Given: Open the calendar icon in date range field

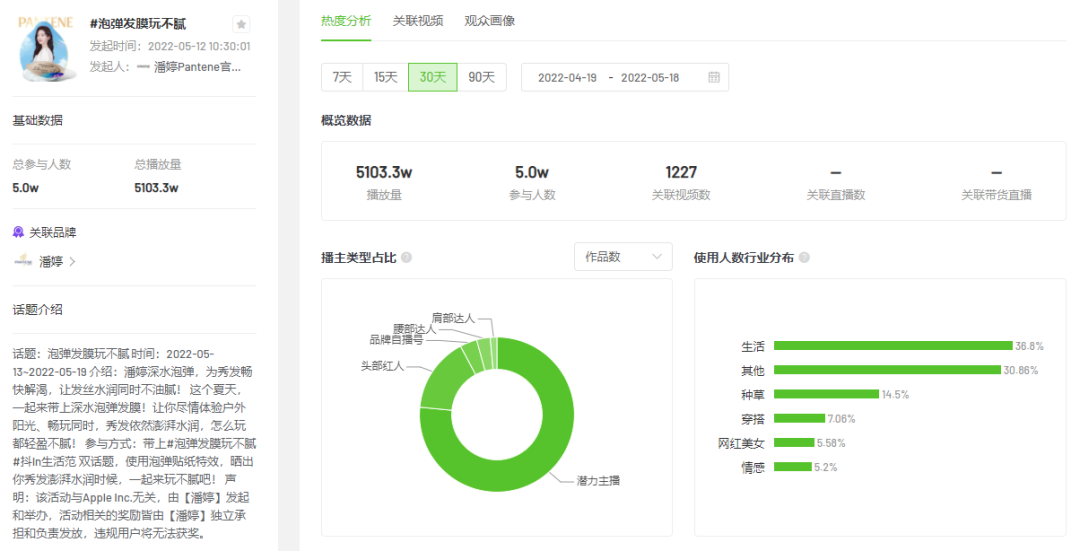Looking at the screenshot, I should pyautogui.click(x=714, y=77).
